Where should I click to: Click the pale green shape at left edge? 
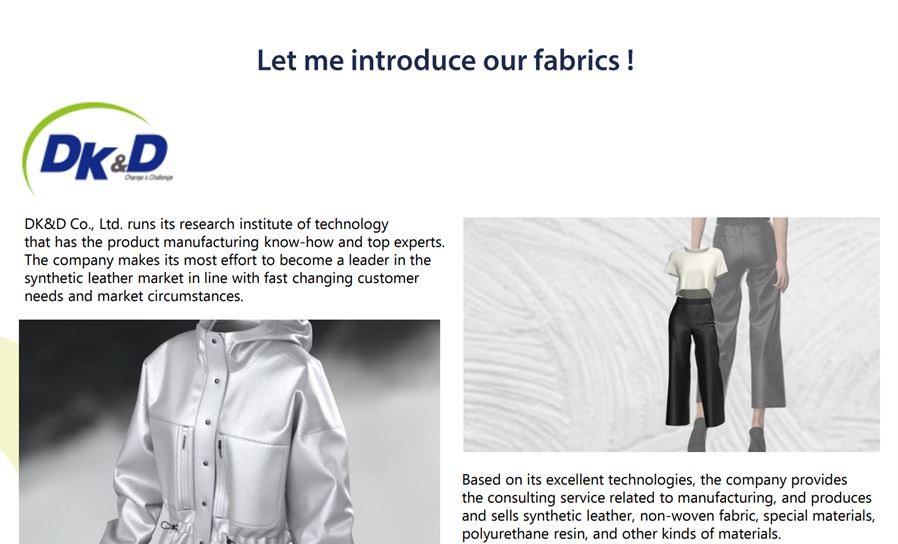(8, 401)
